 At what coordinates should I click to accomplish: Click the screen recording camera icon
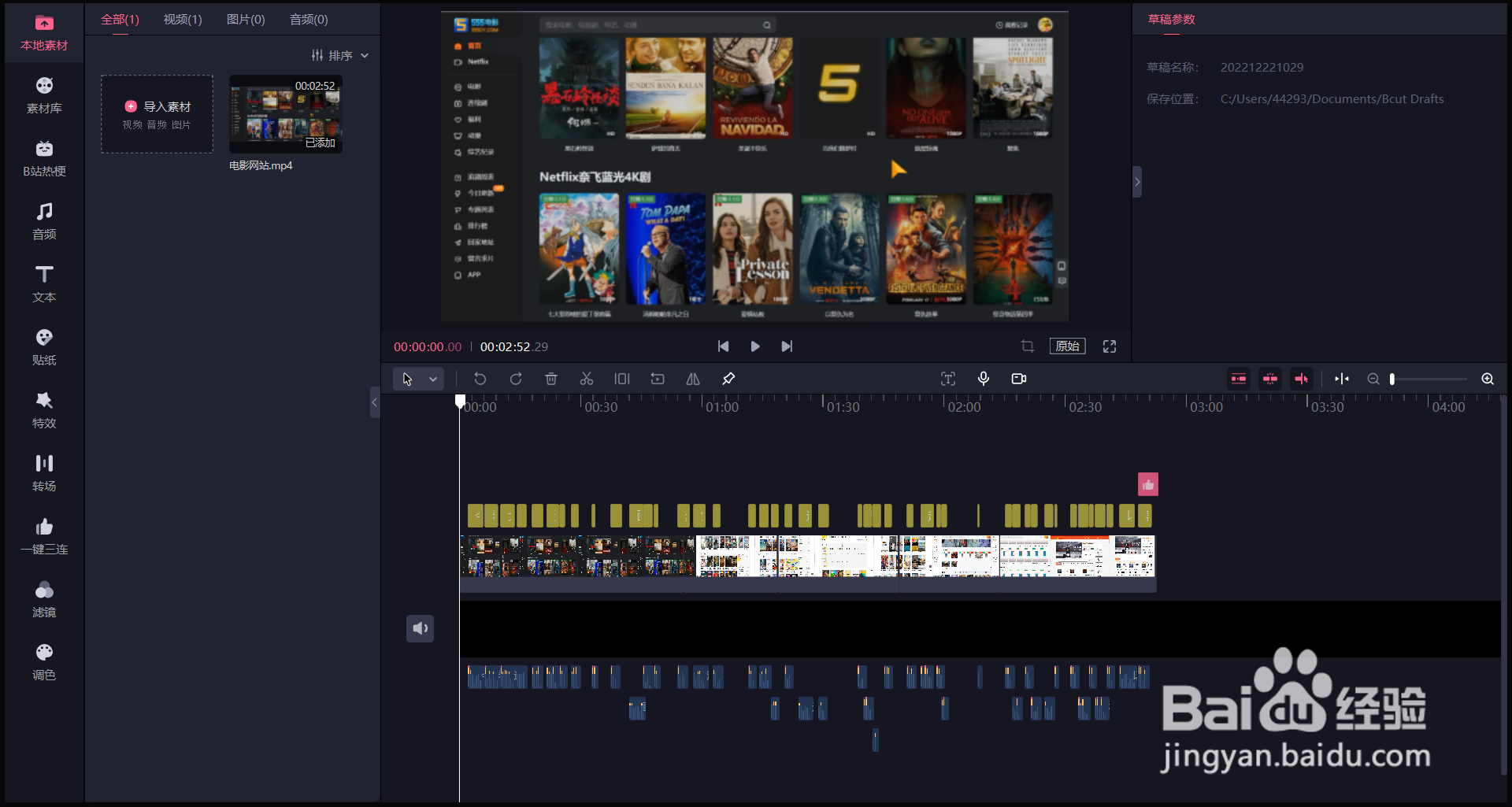point(1019,379)
